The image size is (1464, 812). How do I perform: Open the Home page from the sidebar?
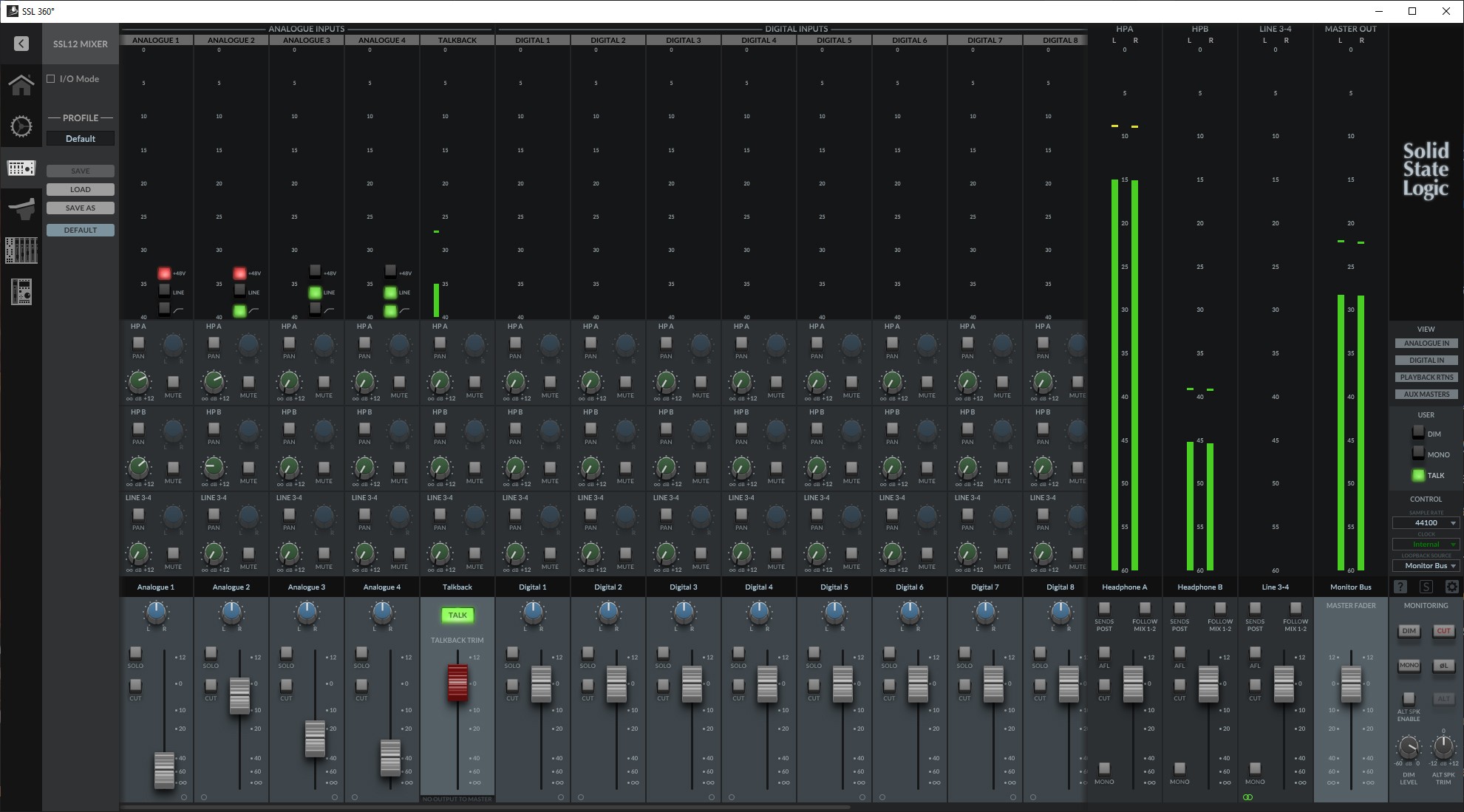(21, 85)
